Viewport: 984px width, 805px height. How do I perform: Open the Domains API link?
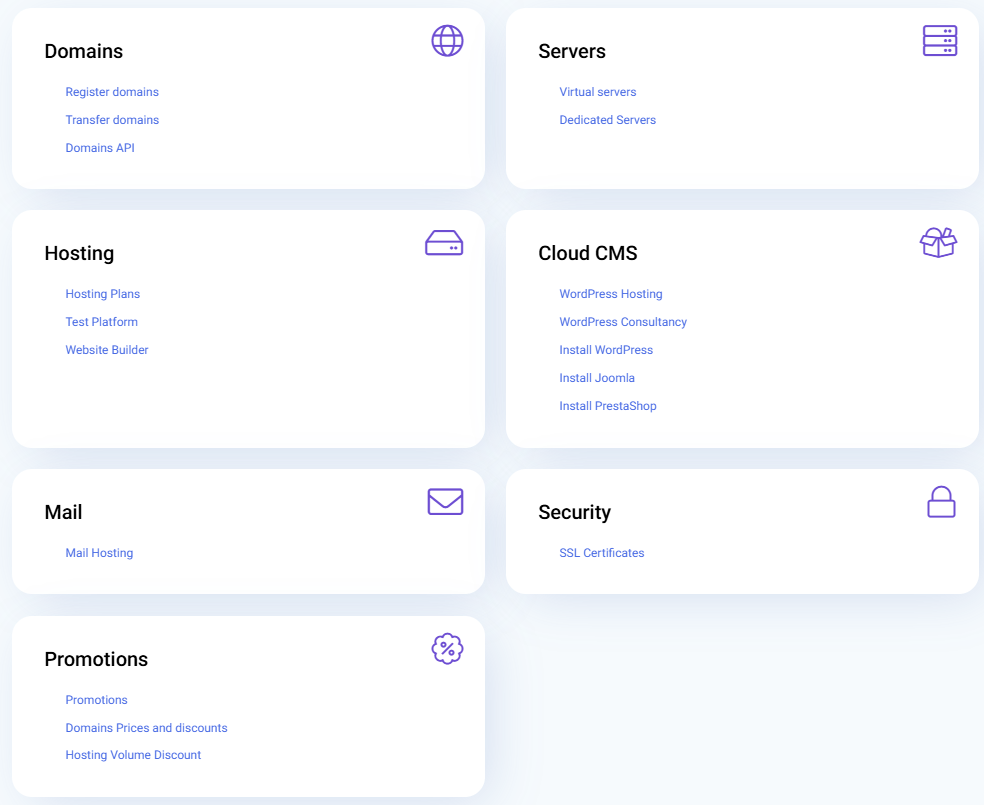coord(100,148)
